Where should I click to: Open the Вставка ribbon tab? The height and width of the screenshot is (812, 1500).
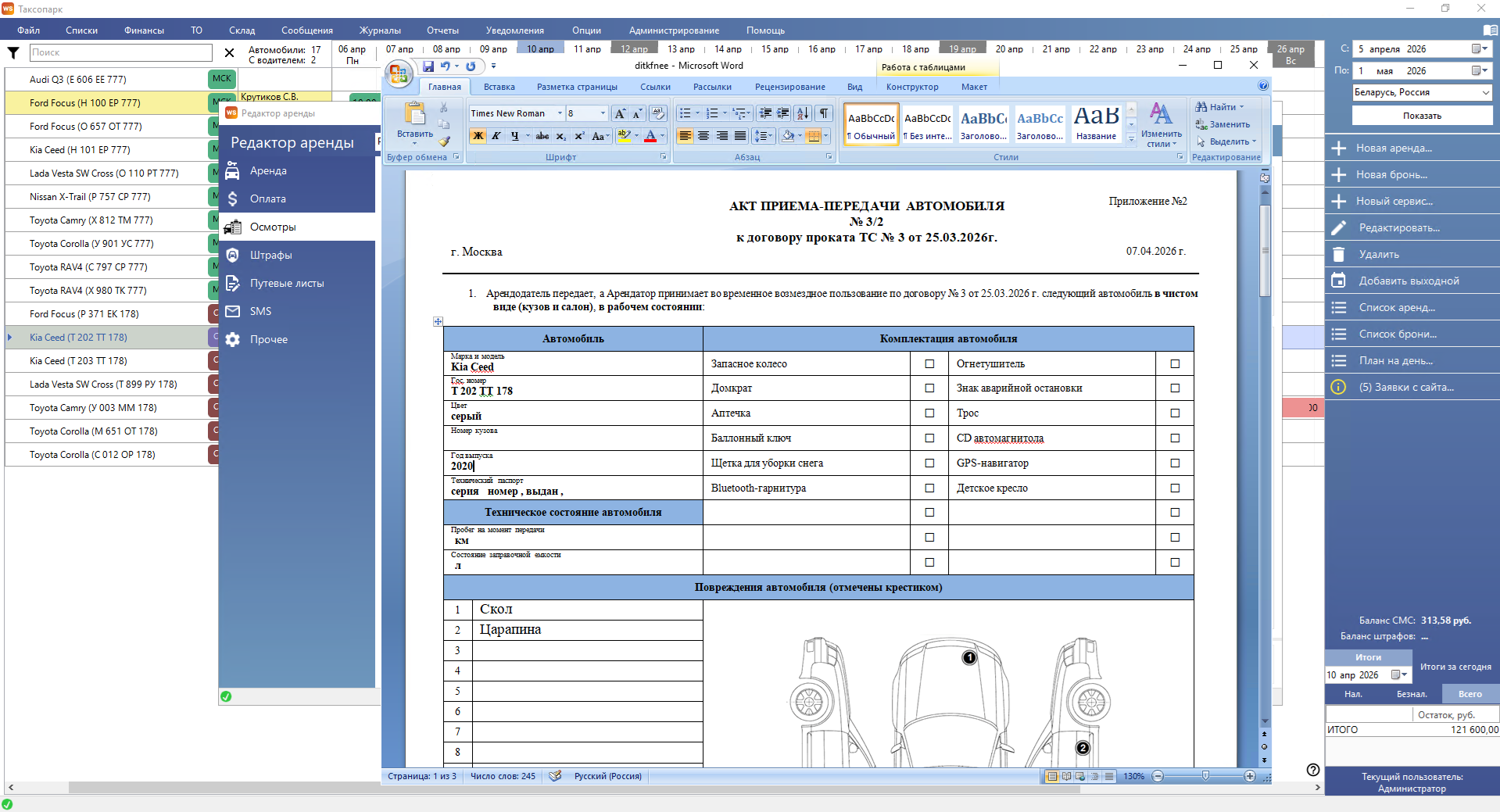click(499, 87)
